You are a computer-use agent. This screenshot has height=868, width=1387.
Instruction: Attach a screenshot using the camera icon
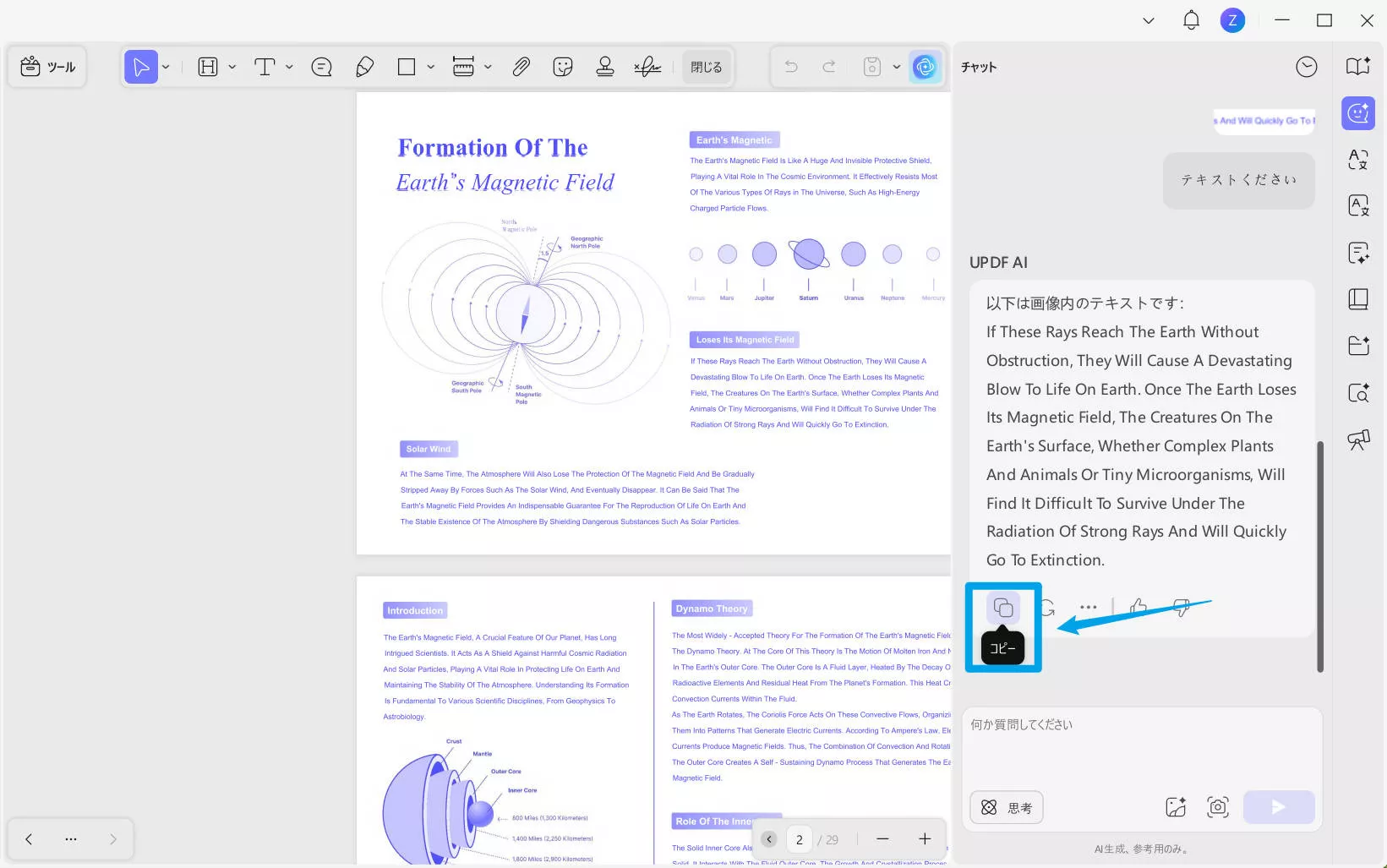tap(1218, 806)
